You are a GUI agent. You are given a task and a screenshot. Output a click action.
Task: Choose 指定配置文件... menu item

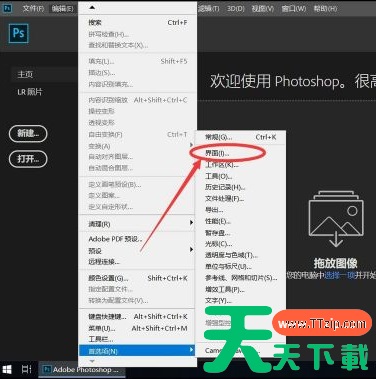point(137,289)
